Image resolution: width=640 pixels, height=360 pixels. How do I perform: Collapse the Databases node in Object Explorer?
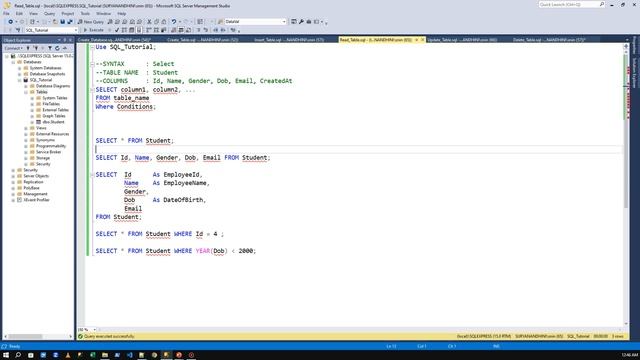point(13,62)
